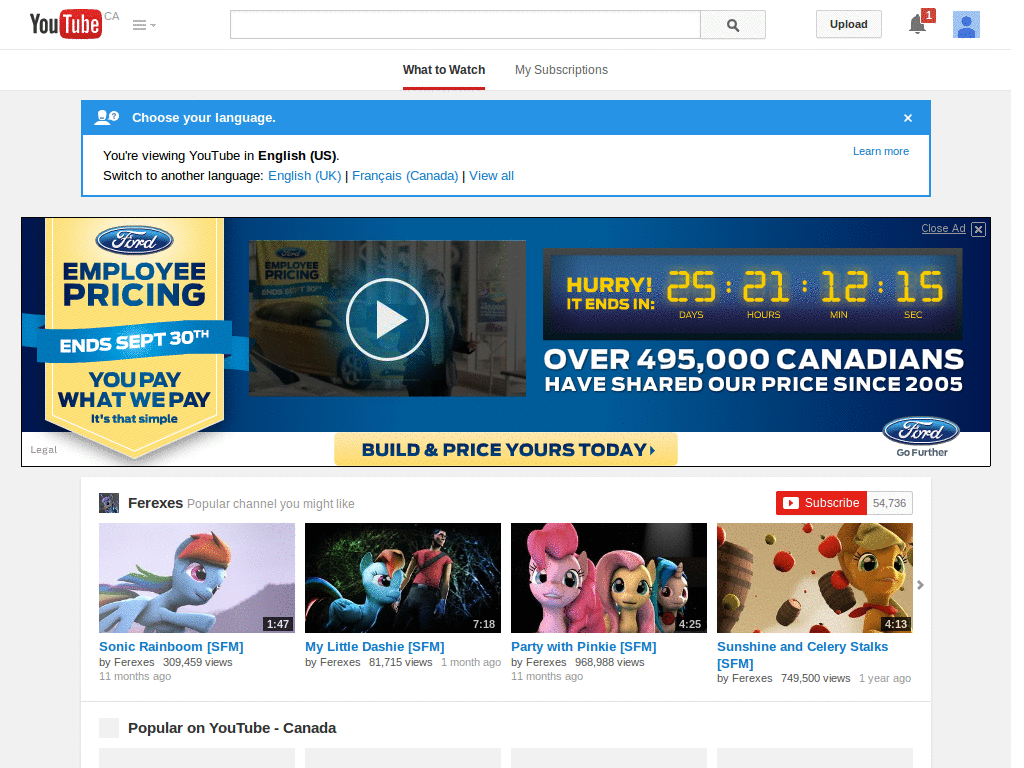The height and width of the screenshot is (768, 1024).
Task: Click the 749,500 views text
Action: [816, 679]
